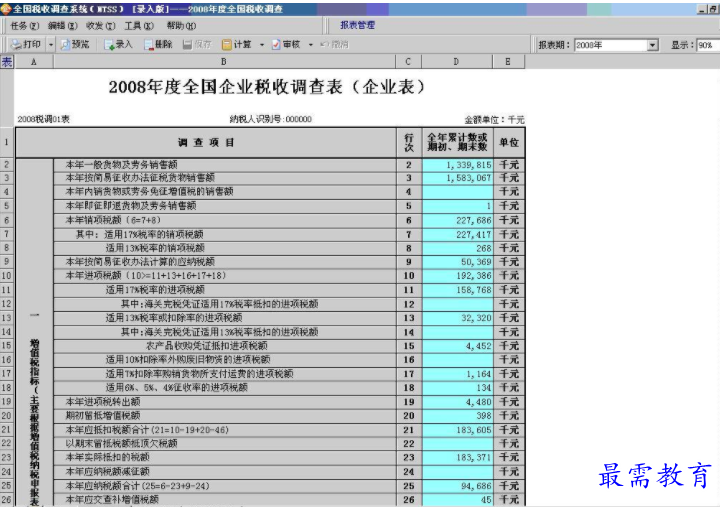Run the 计算 (Calculate) tool
This screenshot has width=720, height=507.
pos(237,45)
